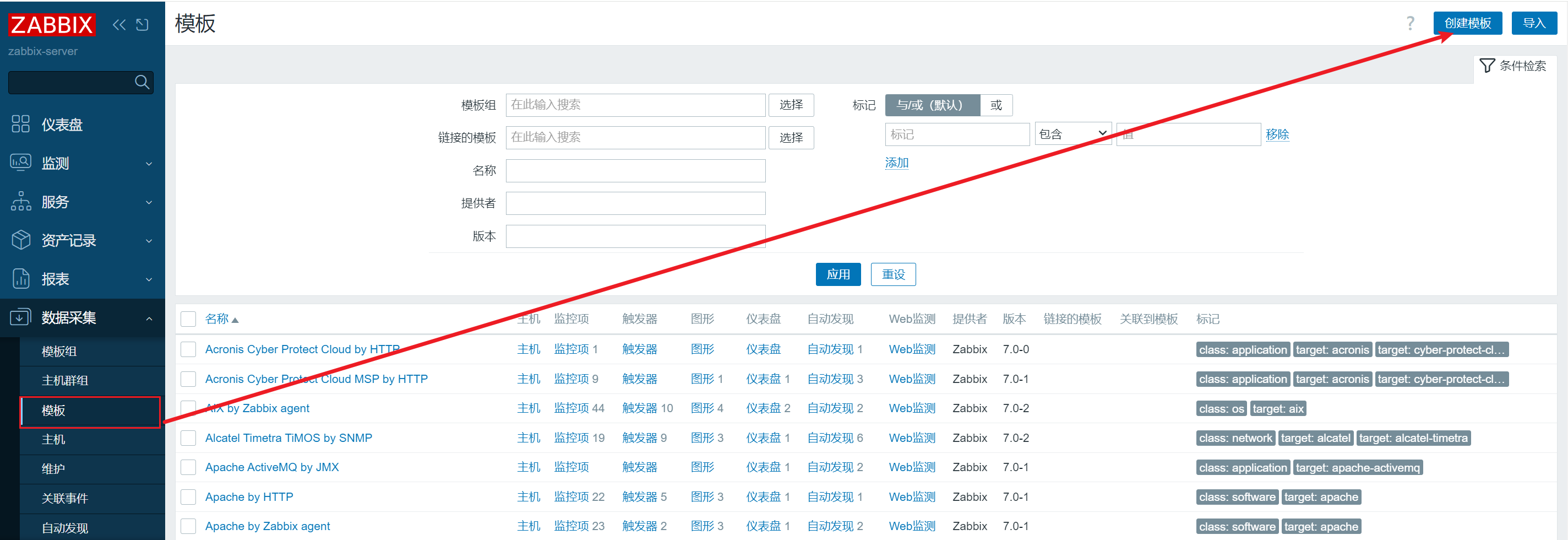Expand the 报表 menu chevron

(x=149, y=279)
